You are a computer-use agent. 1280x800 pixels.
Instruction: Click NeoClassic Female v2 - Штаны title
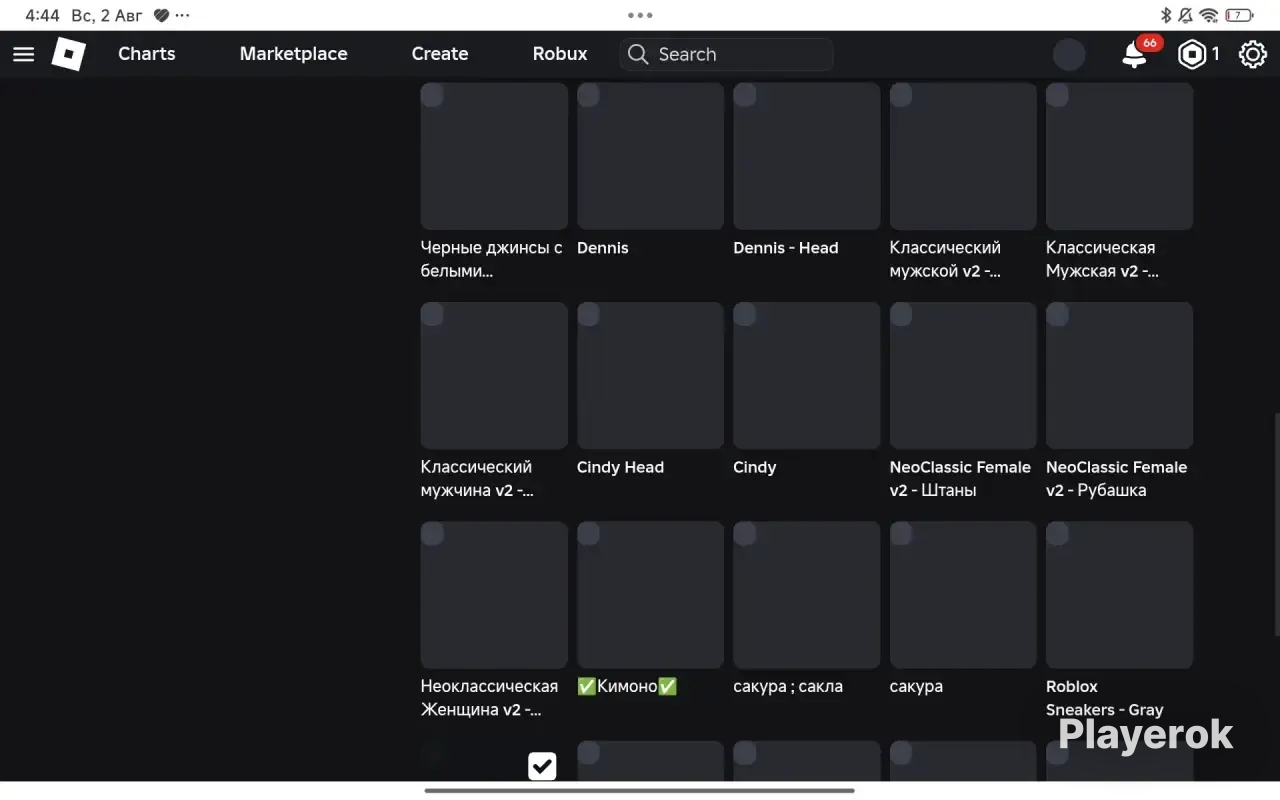(x=960, y=479)
